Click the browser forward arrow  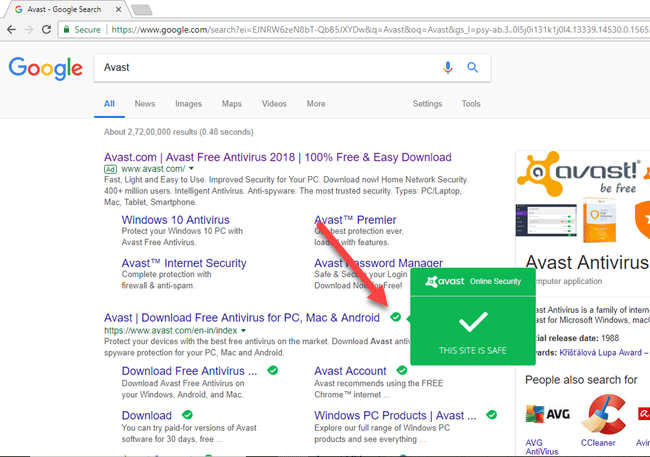pyautogui.click(x=29, y=29)
